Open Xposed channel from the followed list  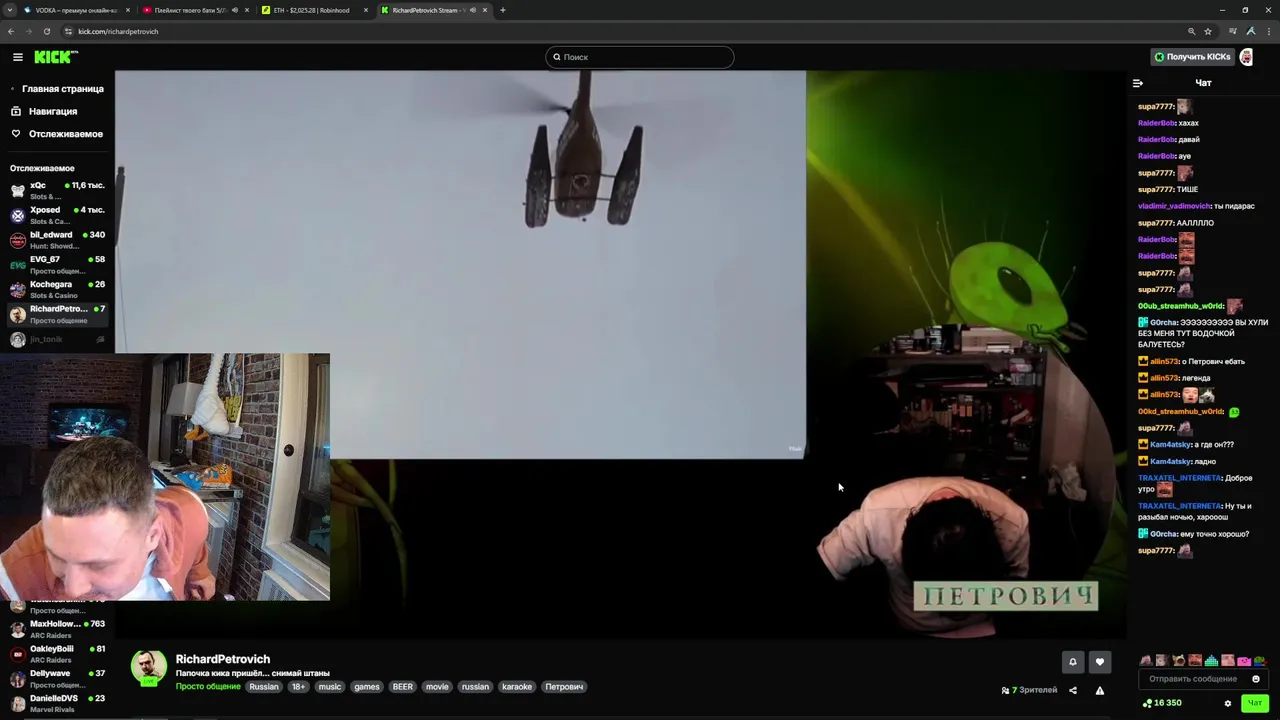[57, 215]
